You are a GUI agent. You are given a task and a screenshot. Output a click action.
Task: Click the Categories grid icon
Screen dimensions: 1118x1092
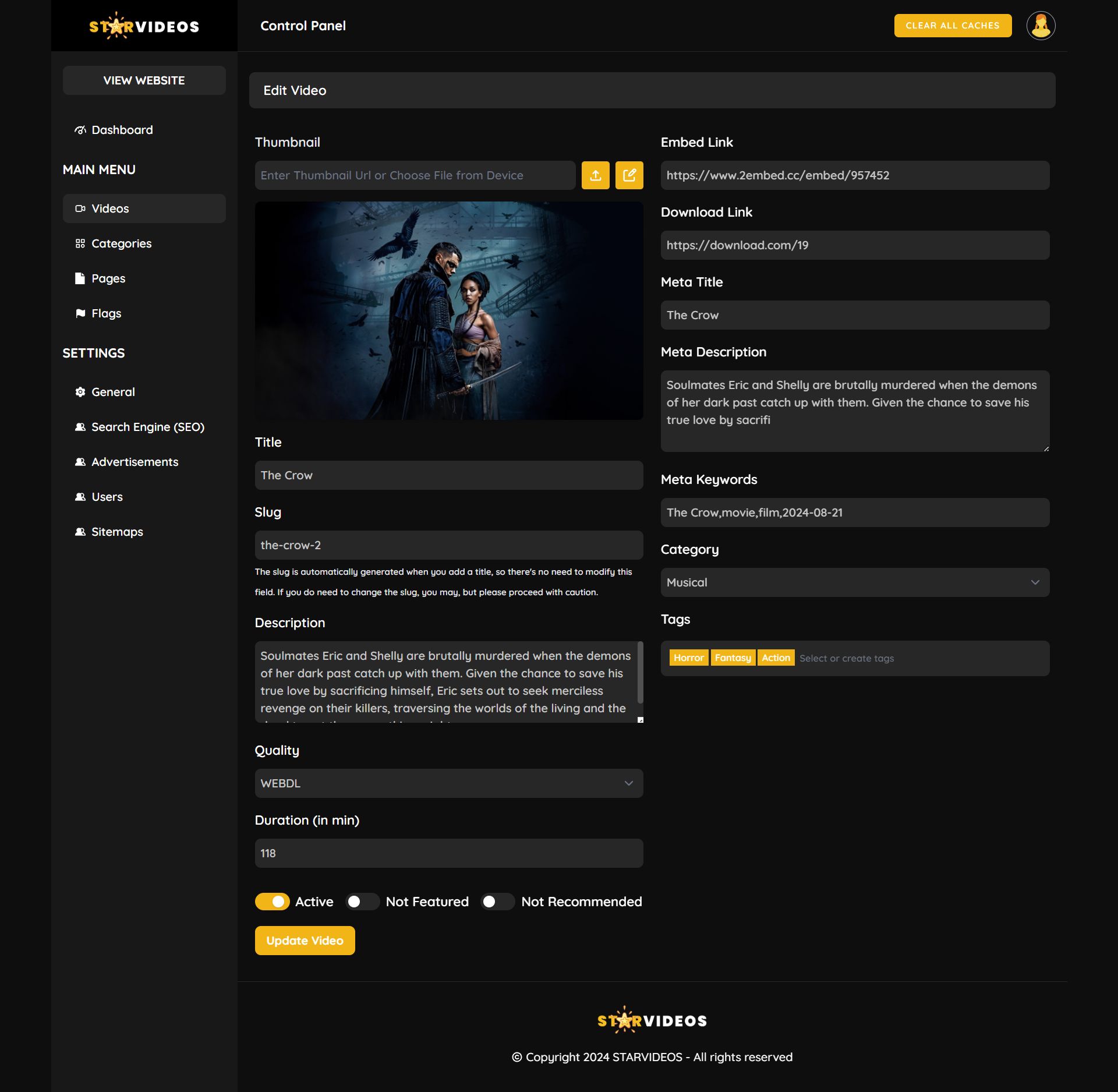pyautogui.click(x=80, y=243)
